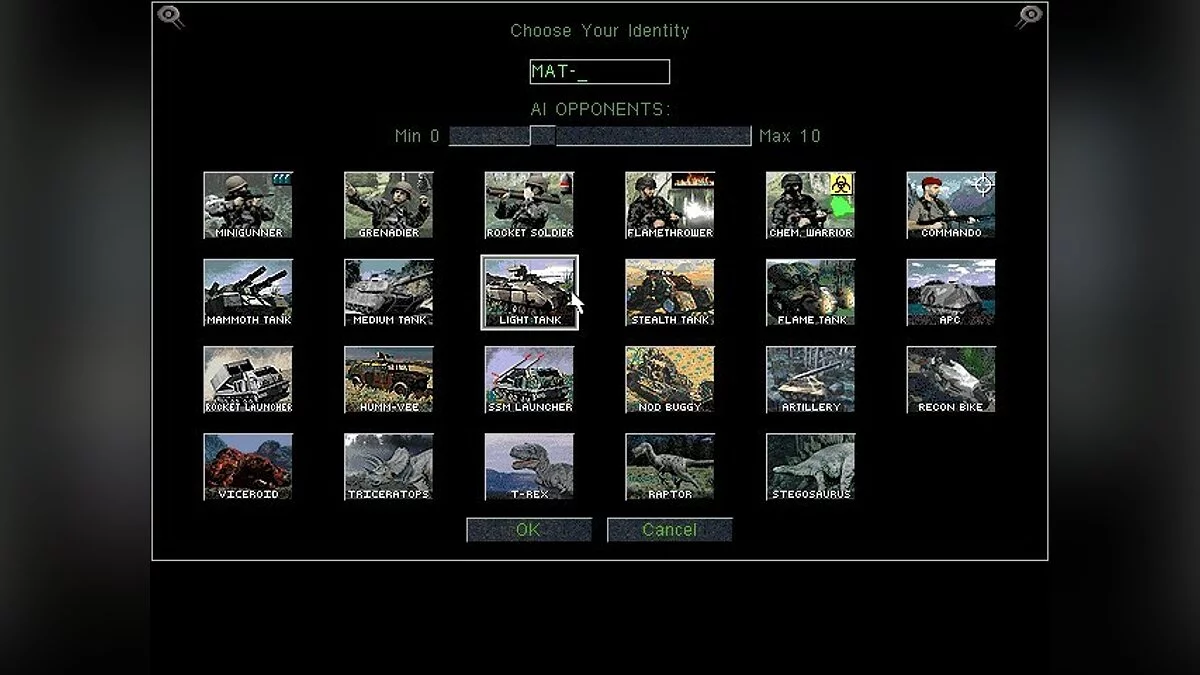Choose the Stegosaurus dinosaur icon
1200x675 pixels.
pos(811,466)
